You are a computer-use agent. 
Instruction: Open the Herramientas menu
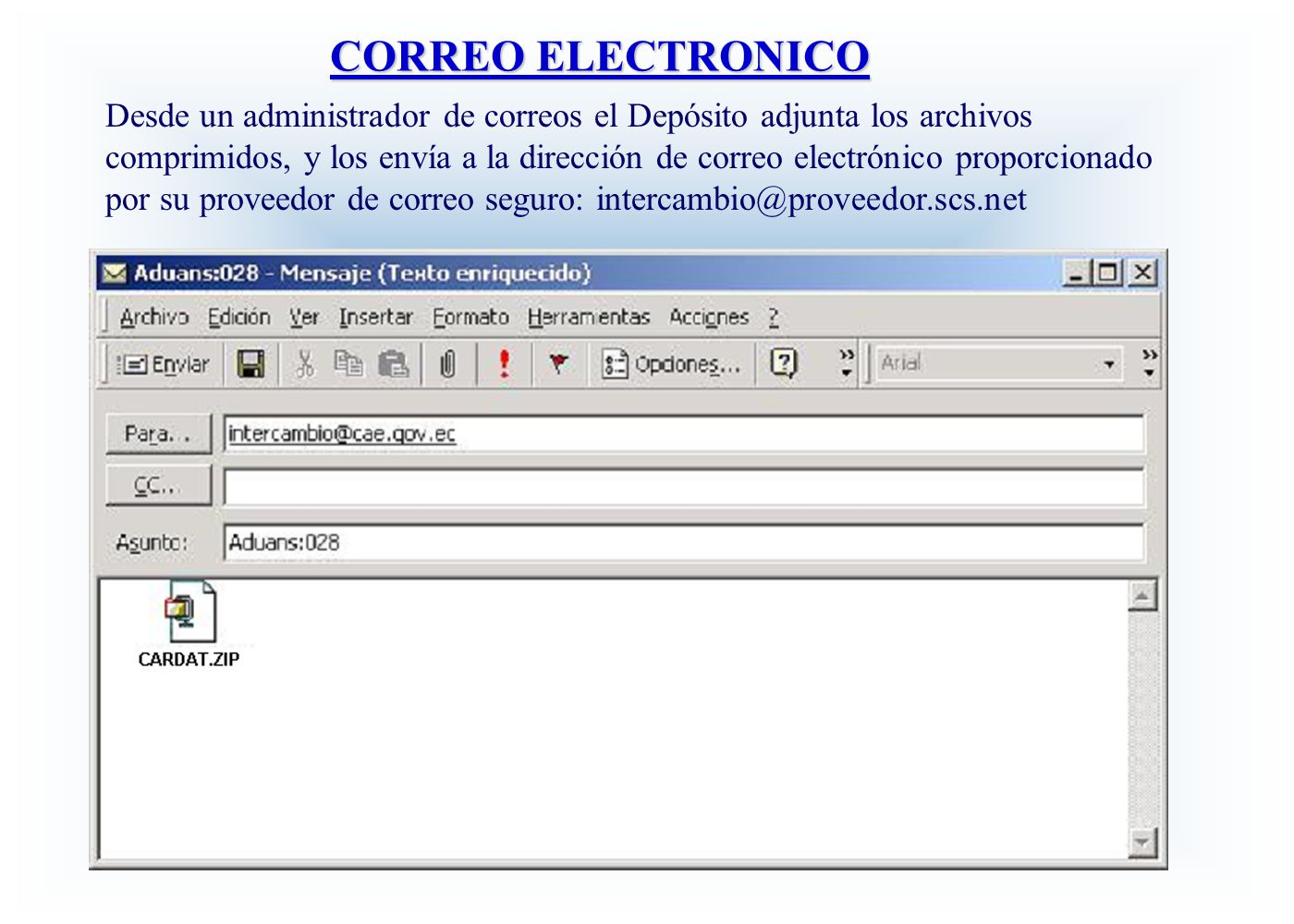589,317
